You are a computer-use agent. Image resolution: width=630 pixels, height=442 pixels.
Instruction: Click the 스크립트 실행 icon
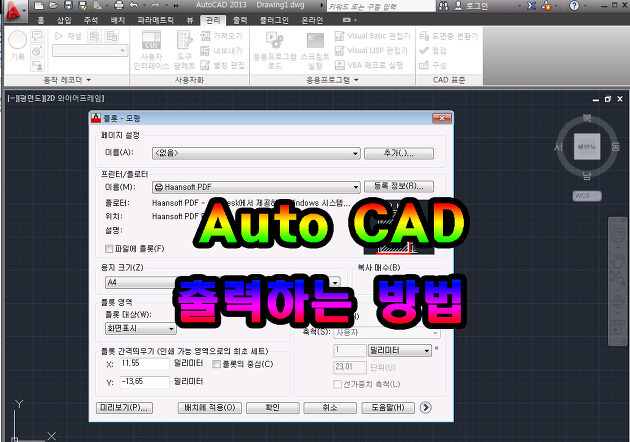point(315,41)
